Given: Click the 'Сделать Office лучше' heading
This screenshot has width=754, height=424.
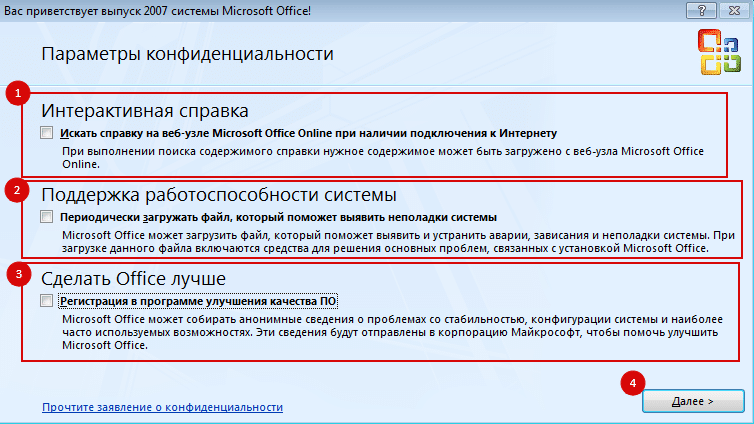Looking at the screenshot, I should (133, 279).
